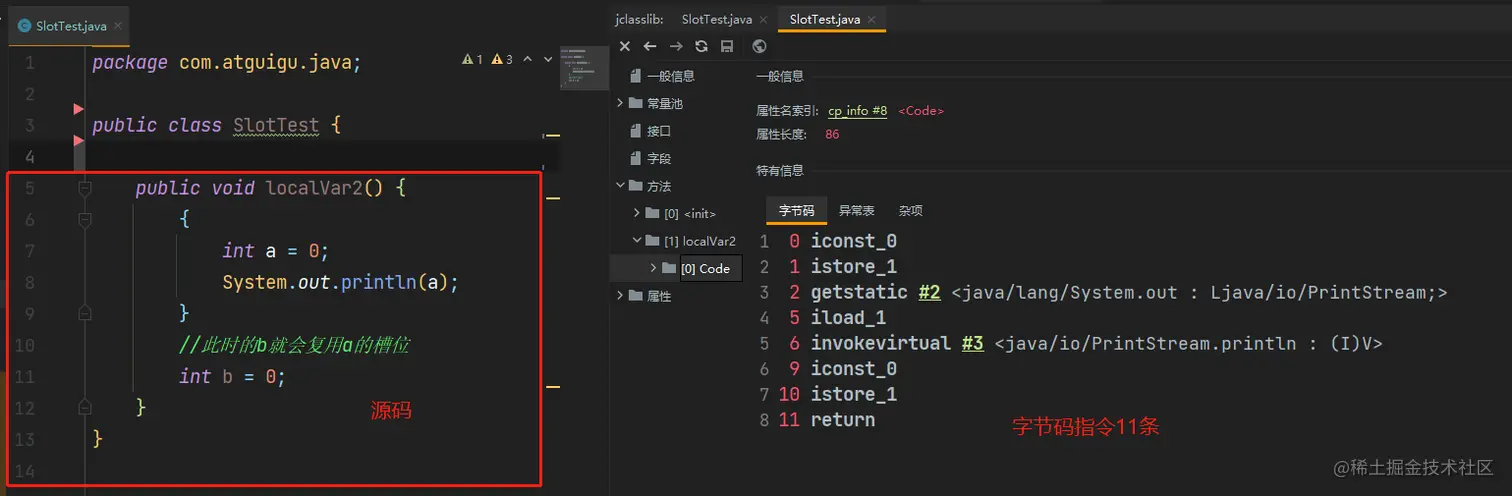Image resolution: width=1512 pixels, height=496 pixels.
Task: Click the 'return' bytecode instruction
Action: 843,420
